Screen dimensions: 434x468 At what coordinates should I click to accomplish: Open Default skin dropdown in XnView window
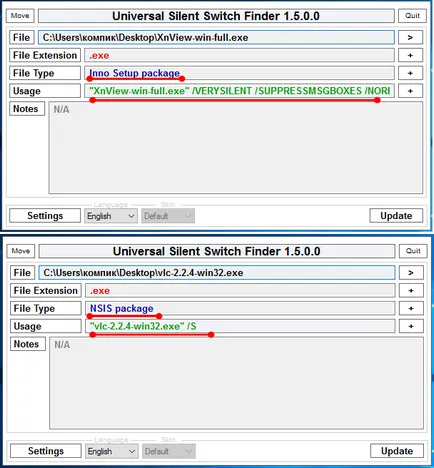[168, 216]
